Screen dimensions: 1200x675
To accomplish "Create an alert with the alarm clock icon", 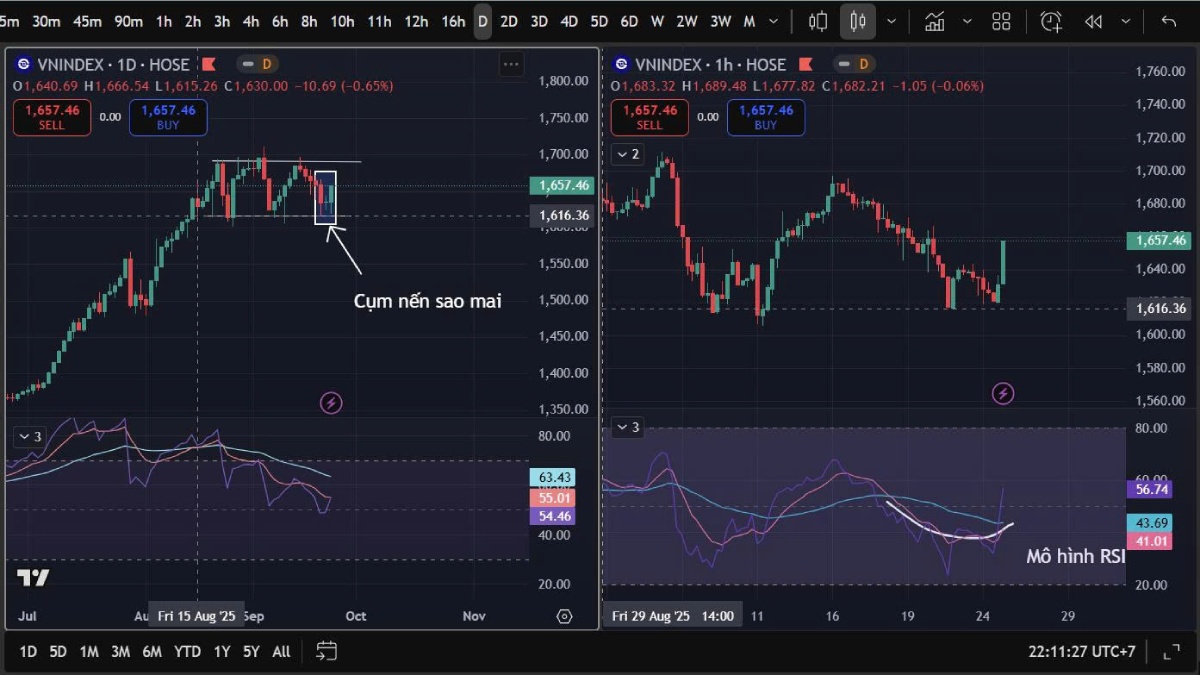I will point(1051,21).
